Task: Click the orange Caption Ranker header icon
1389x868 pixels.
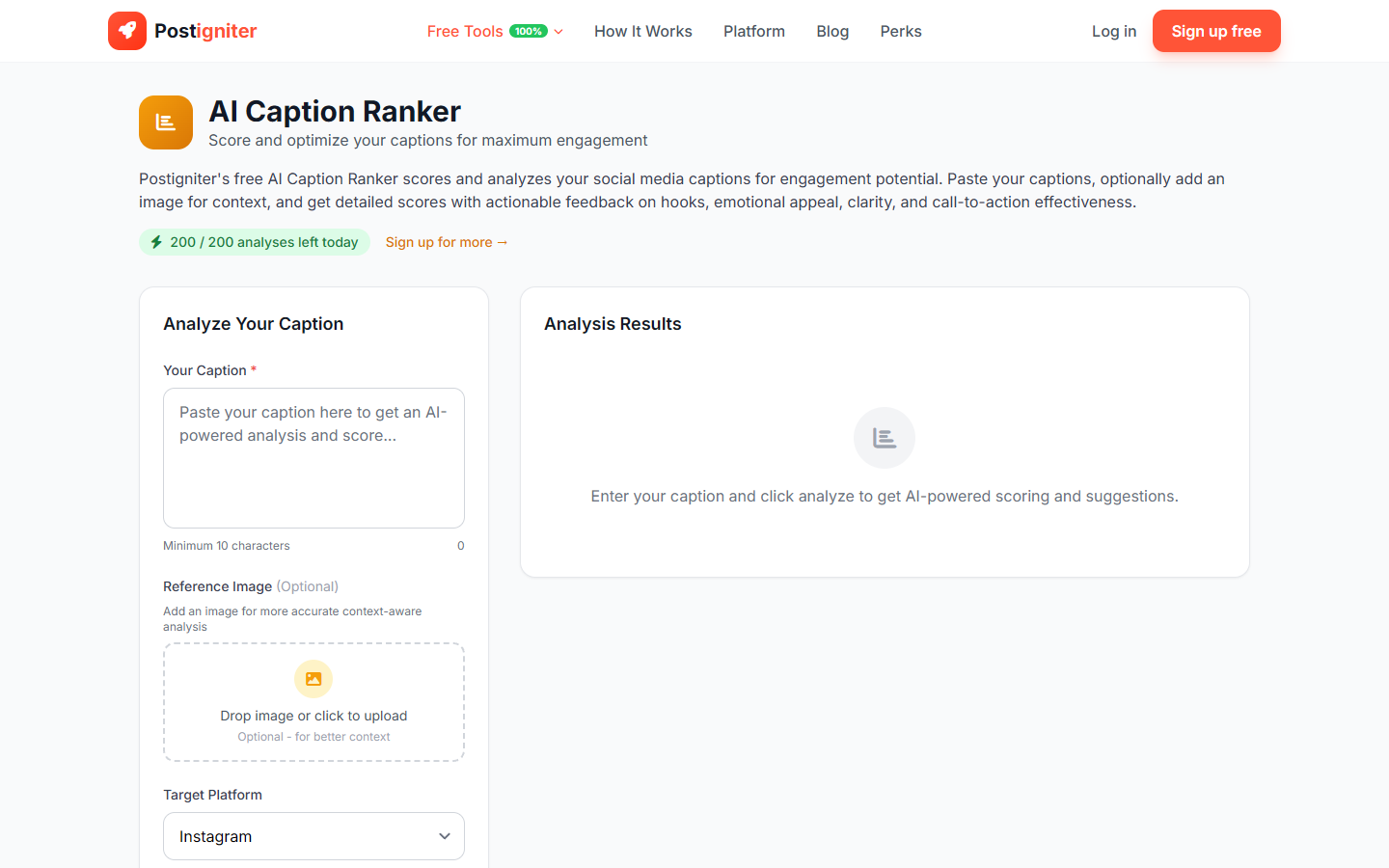Action: point(166,122)
